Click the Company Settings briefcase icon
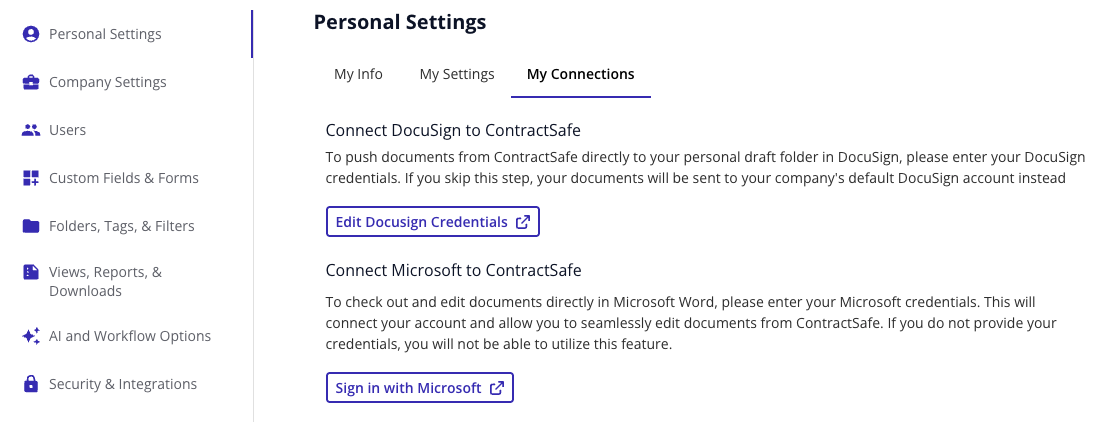The width and height of the screenshot is (1113, 422). (31, 82)
